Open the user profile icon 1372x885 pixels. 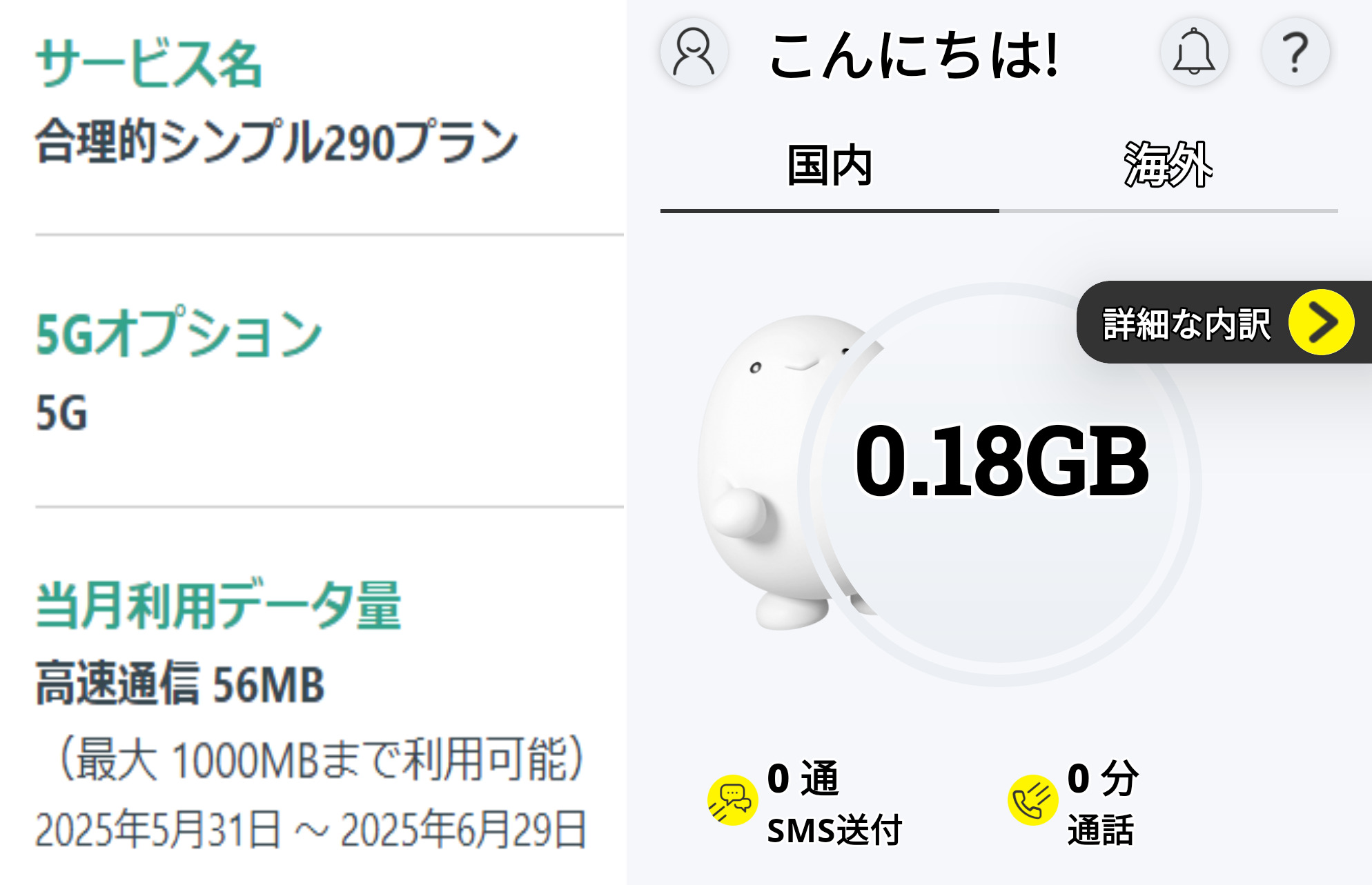click(694, 52)
